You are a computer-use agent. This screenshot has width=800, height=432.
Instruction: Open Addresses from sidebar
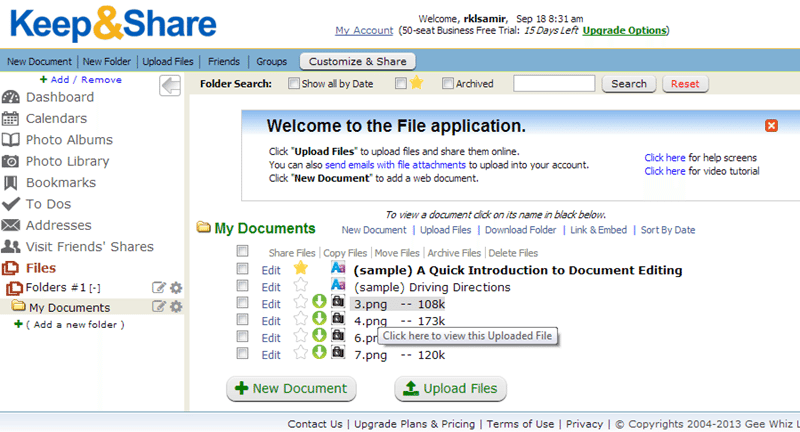coord(59,225)
